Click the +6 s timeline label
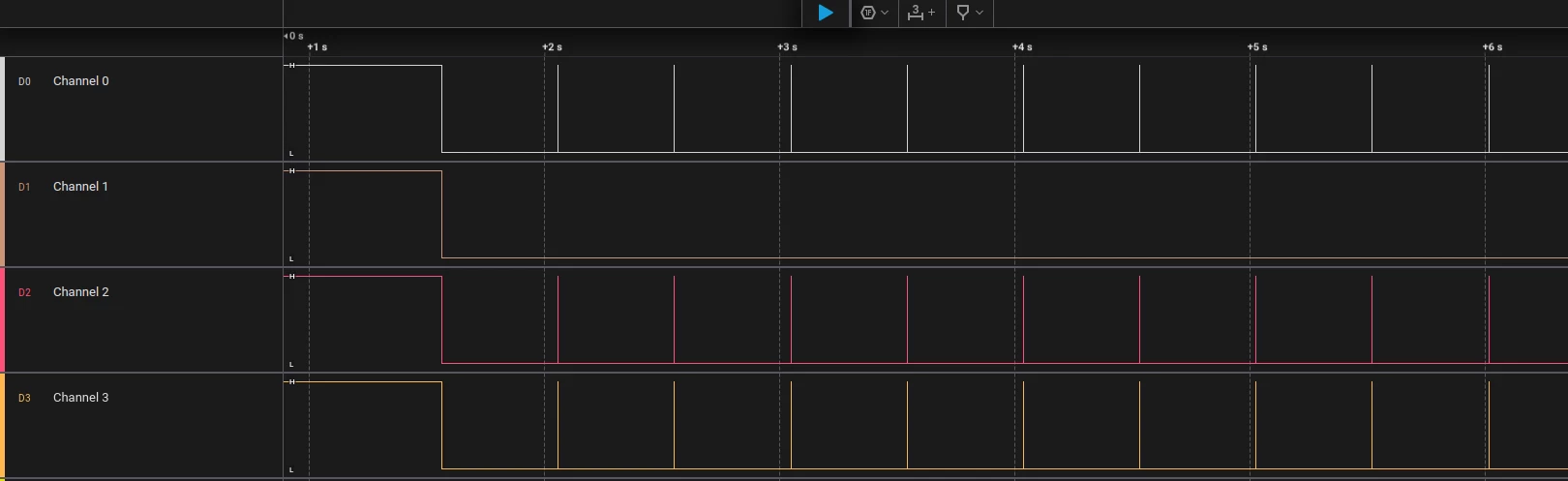The height and width of the screenshot is (481, 1568). (1493, 47)
